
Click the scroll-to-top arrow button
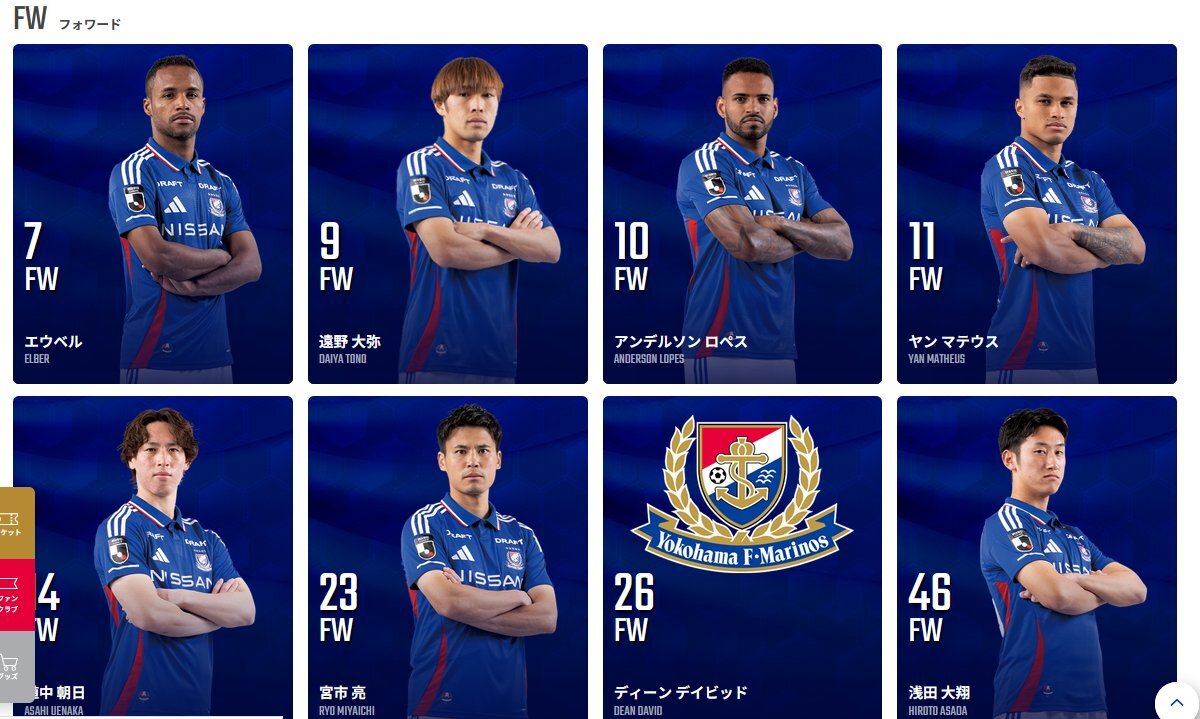tap(1177, 702)
